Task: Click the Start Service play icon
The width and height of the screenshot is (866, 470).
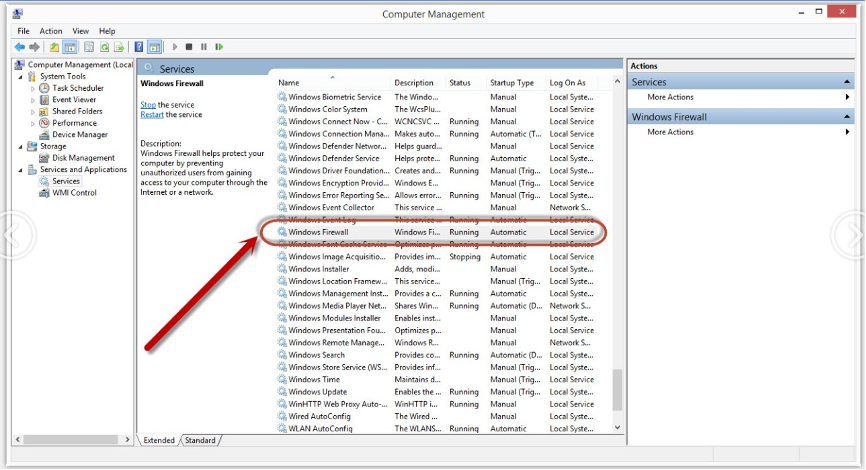Action: tap(175, 47)
